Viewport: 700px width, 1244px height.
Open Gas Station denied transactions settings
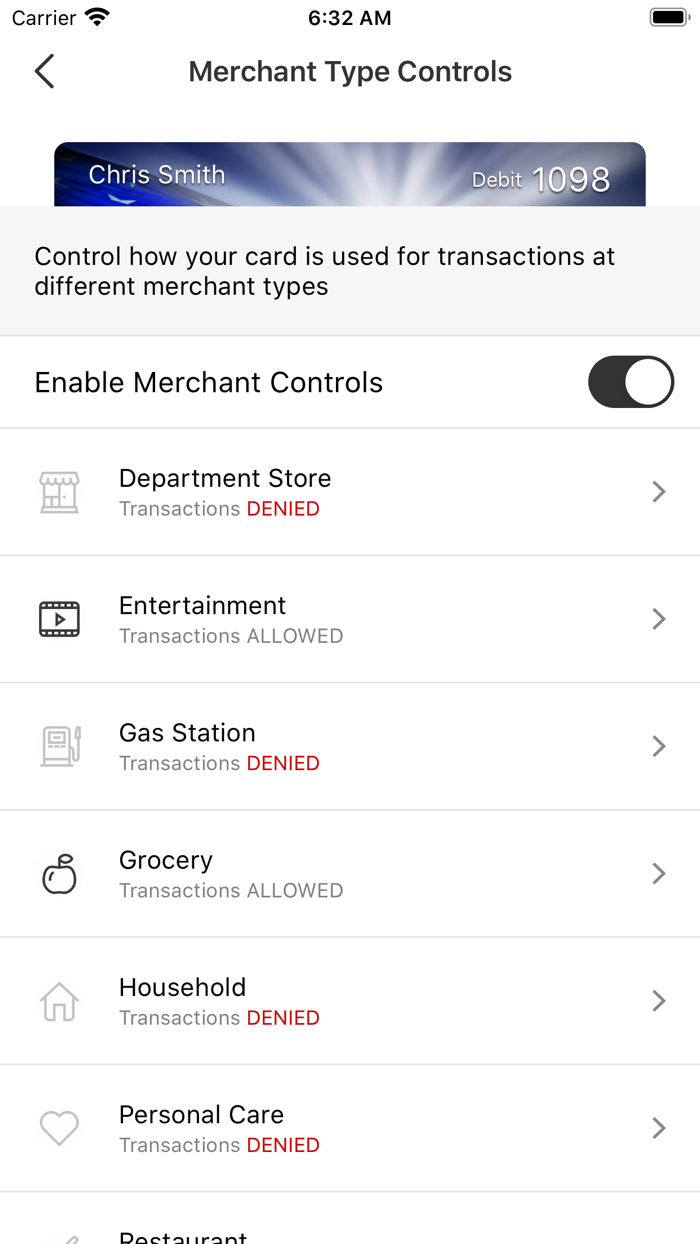click(x=658, y=746)
